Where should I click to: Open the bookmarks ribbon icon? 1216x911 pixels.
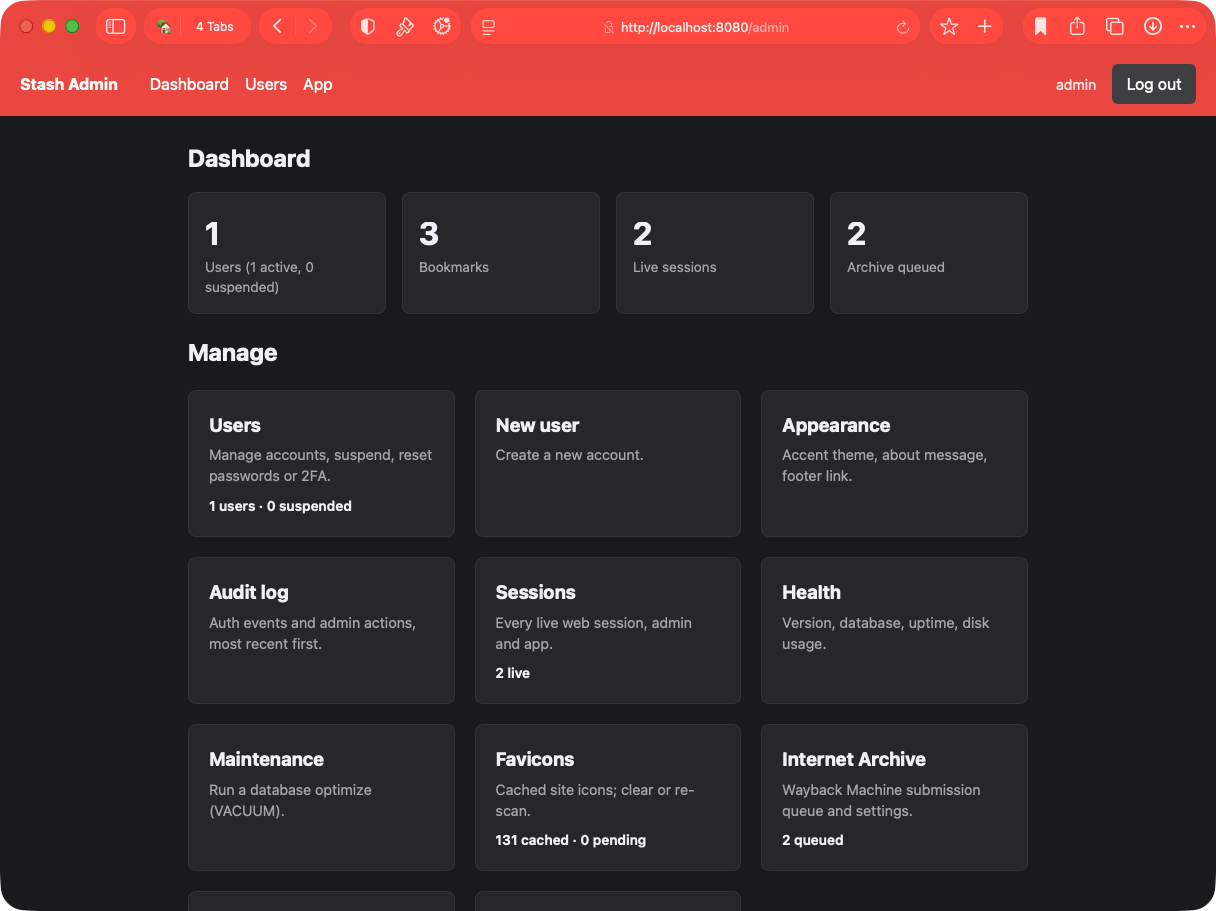click(x=1041, y=27)
